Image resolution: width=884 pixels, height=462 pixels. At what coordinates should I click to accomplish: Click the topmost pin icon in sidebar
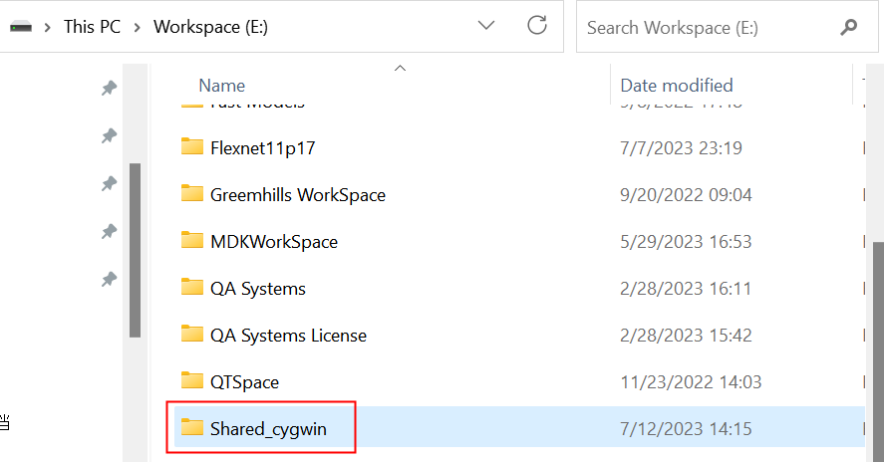[x=109, y=88]
